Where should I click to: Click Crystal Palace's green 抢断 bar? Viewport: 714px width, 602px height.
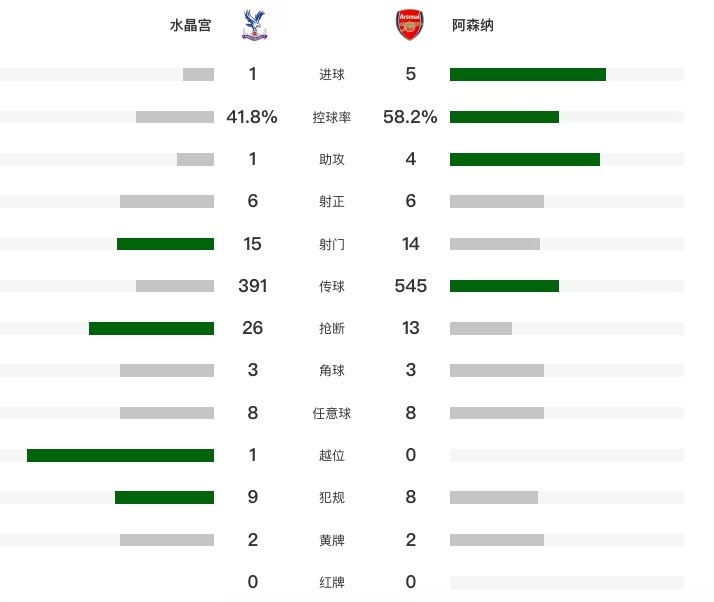tap(151, 328)
